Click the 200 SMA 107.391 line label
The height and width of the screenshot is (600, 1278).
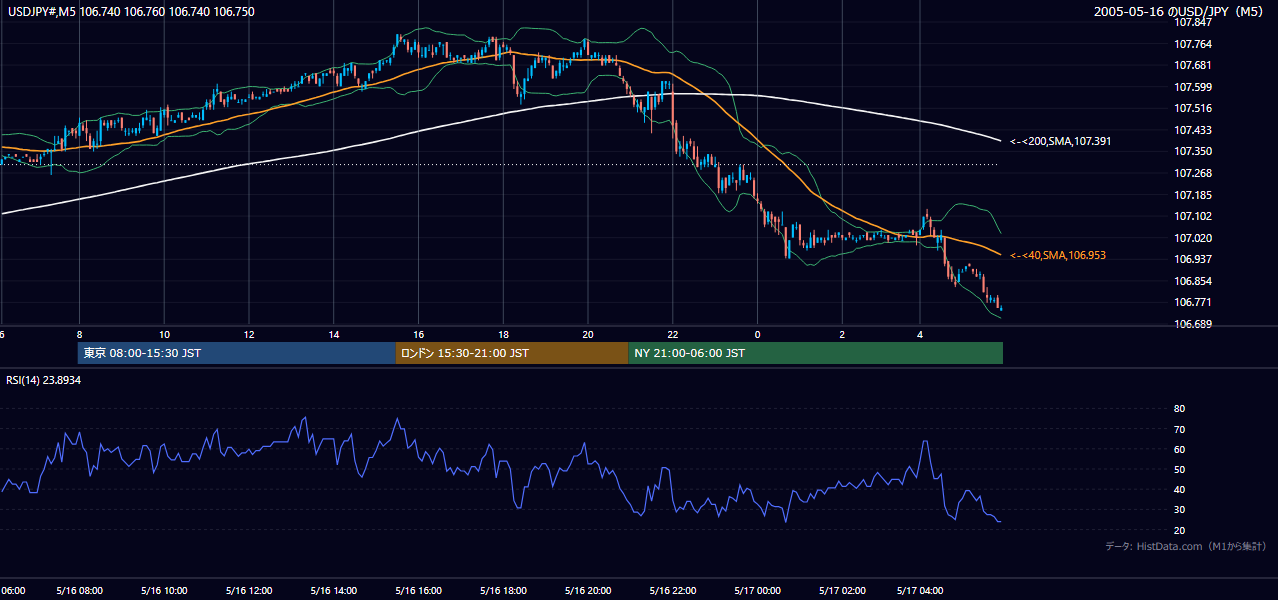point(1060,142)
